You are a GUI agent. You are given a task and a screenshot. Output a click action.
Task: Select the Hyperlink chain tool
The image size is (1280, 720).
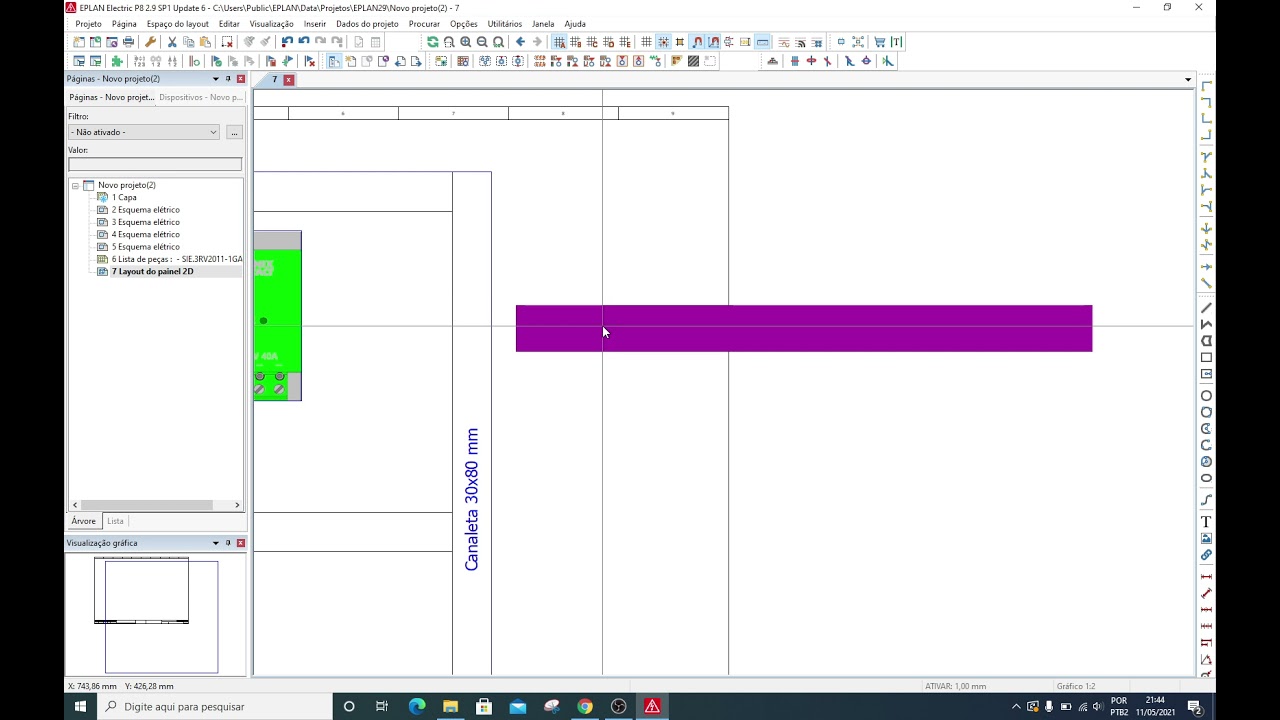[1206, 555]
